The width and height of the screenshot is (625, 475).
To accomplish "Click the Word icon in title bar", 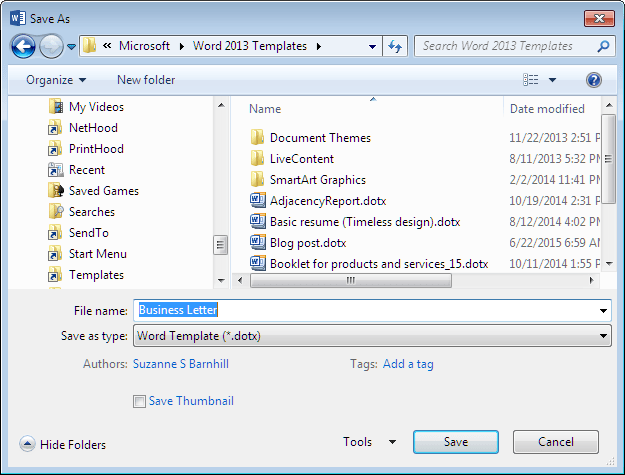I will click(x=18, y=18).
